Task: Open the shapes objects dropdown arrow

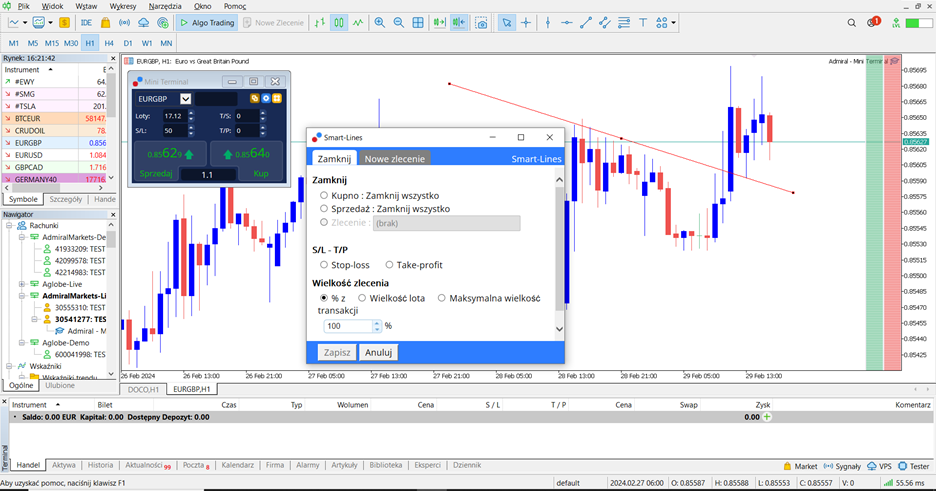Action: [673, 23]
